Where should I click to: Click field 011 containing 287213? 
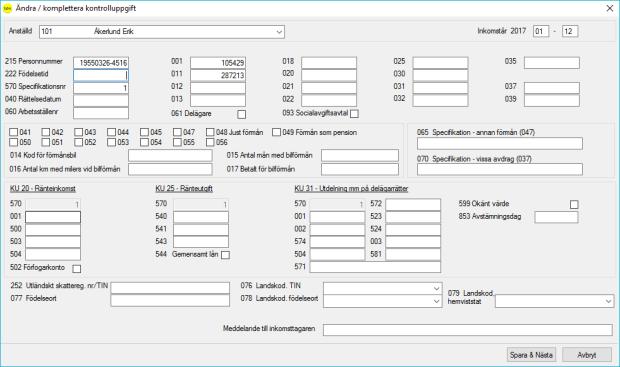click(x=218, y=75)
